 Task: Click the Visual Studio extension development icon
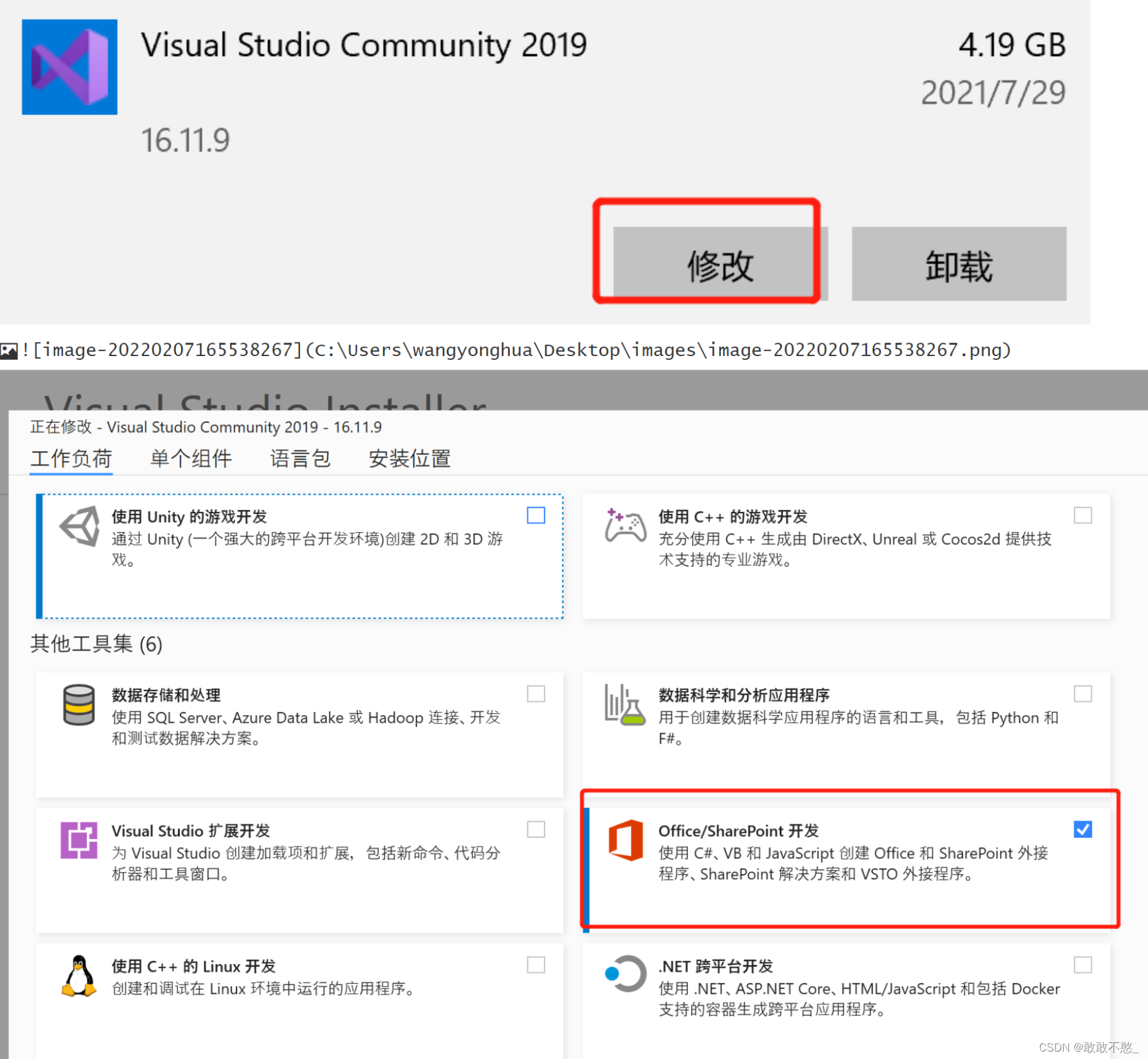(79, 840)
